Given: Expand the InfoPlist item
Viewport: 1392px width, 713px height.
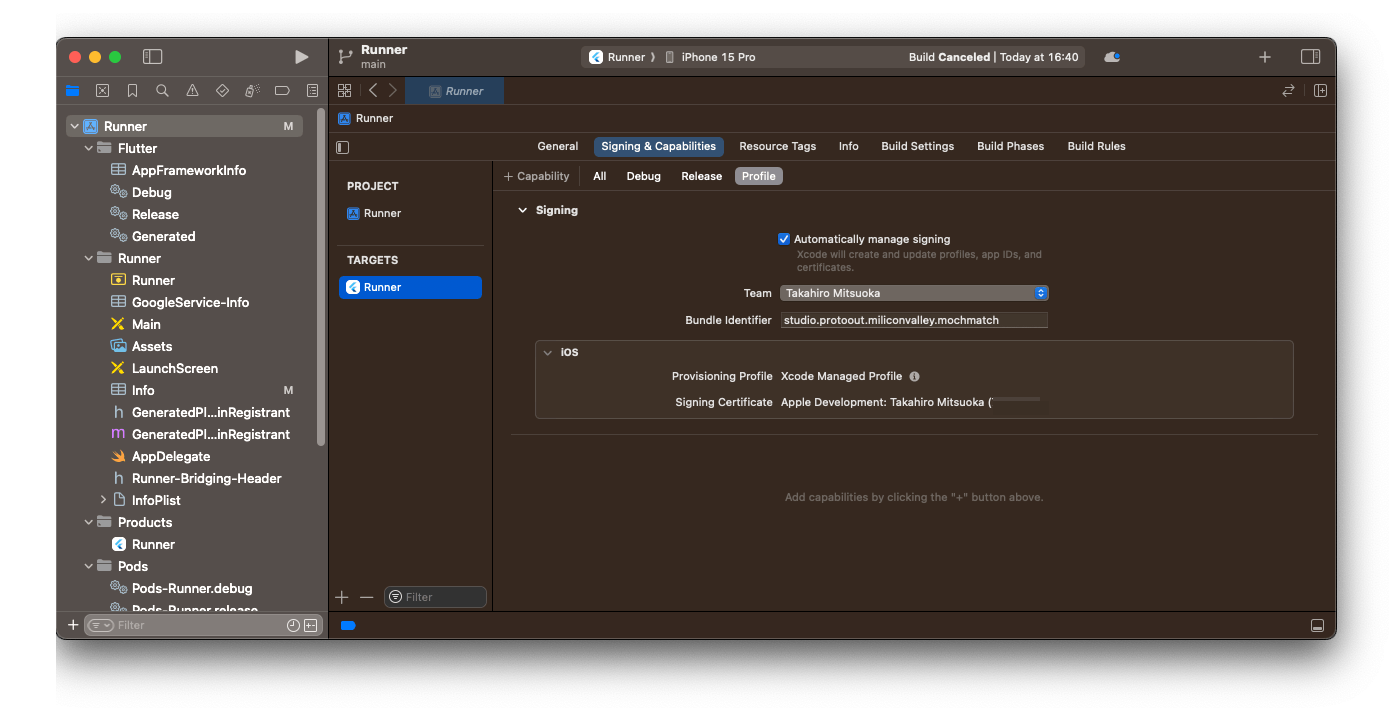Looking at the screenshot, I should tap(102, 500).
